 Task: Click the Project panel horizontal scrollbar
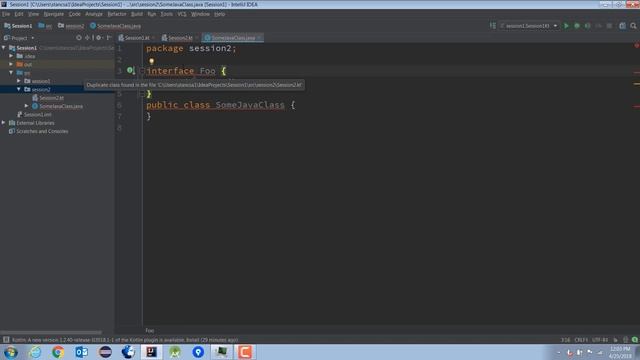coord(51,332)
